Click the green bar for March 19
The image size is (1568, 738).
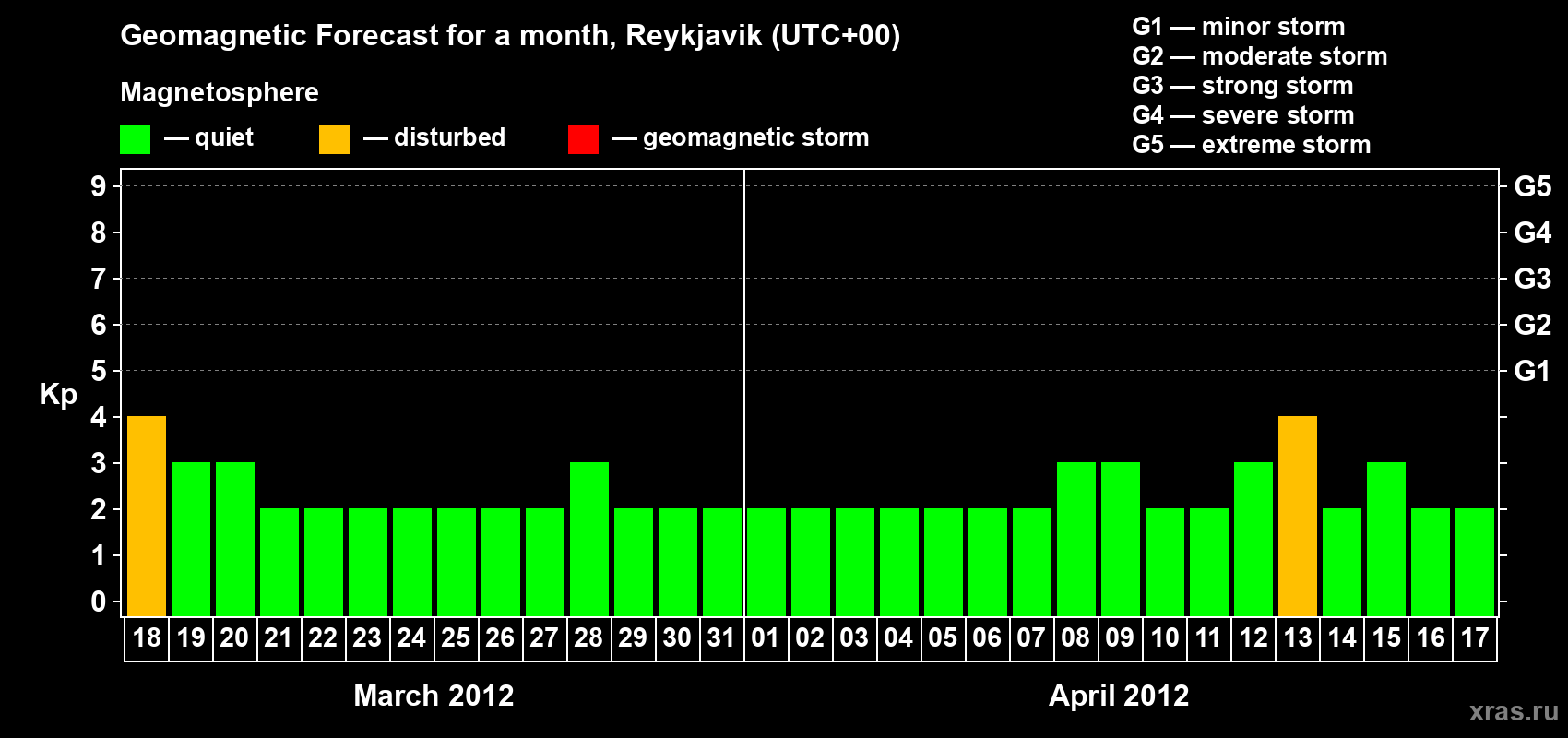point(191,540)
